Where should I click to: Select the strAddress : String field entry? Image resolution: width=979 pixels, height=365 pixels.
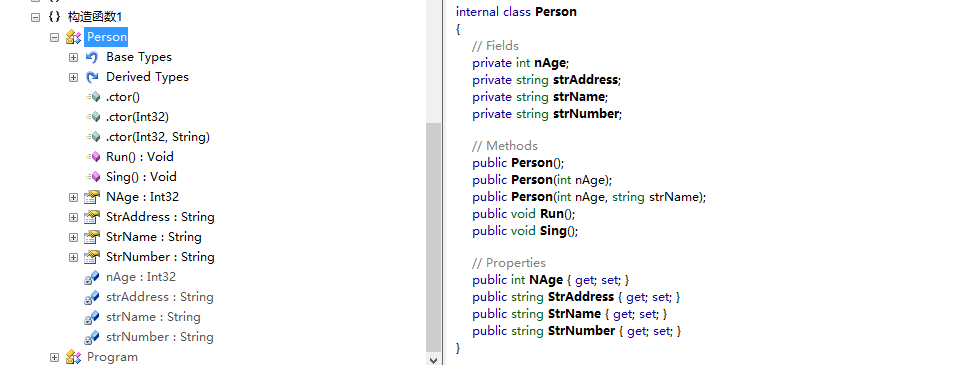pos(160,297)
